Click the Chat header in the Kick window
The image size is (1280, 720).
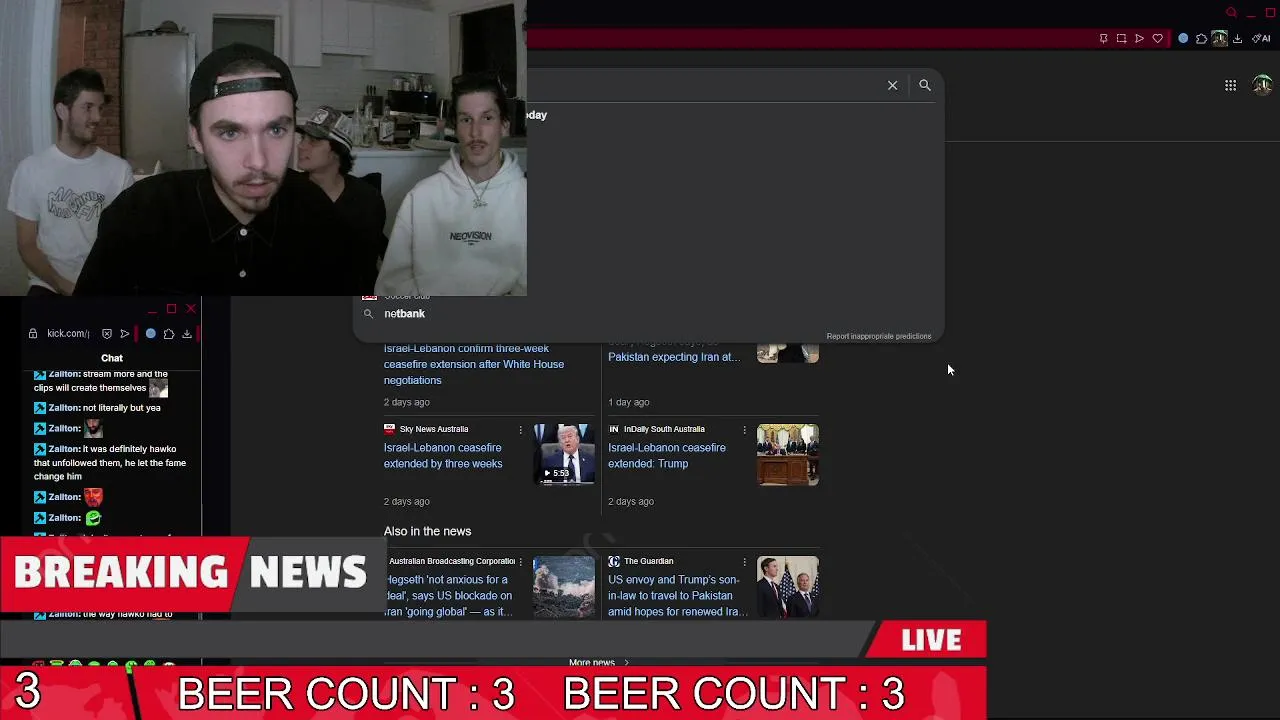pyautogui.click(x=112, y=358)
